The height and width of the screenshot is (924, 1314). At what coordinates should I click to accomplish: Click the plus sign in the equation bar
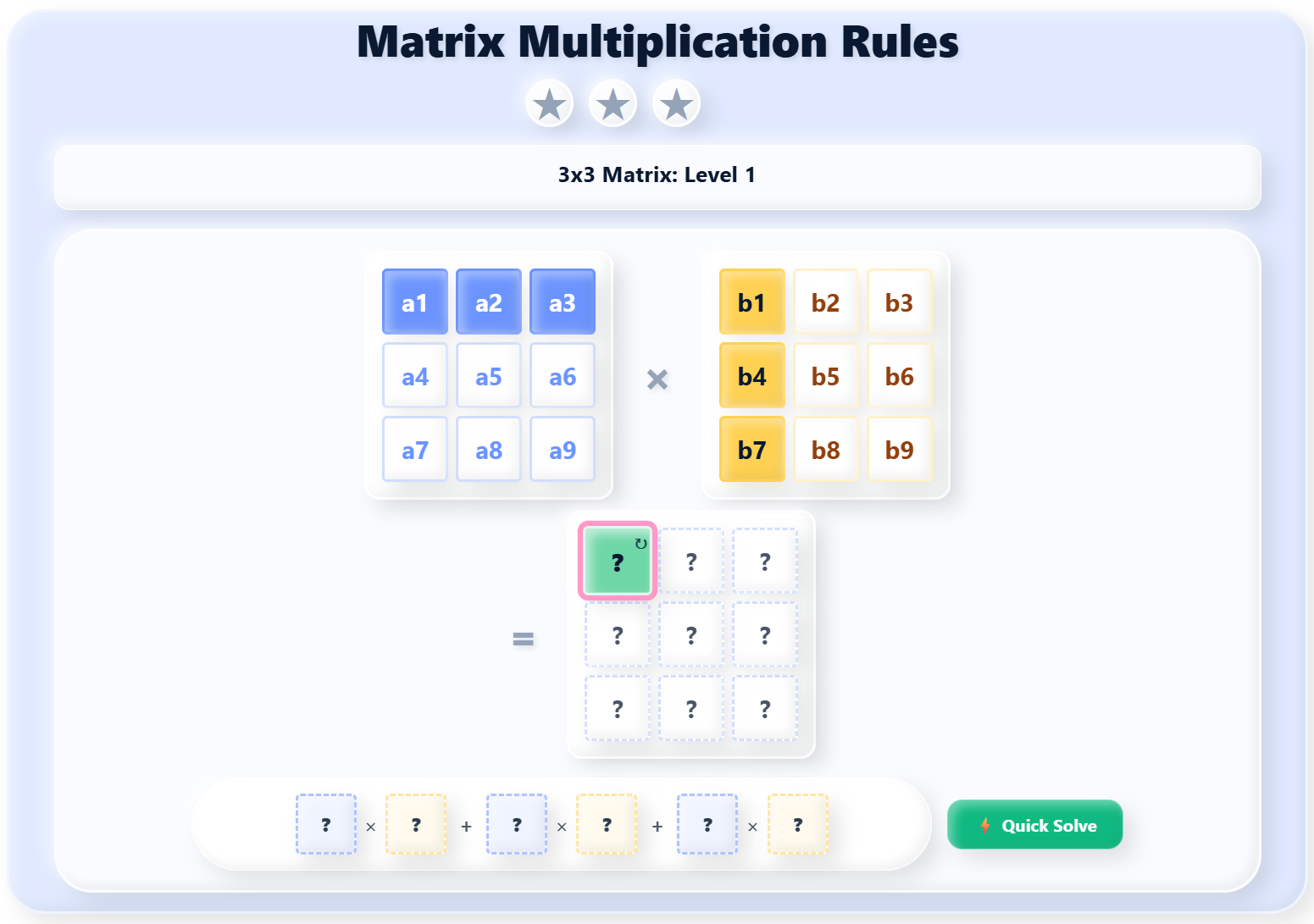coord(466,824)
